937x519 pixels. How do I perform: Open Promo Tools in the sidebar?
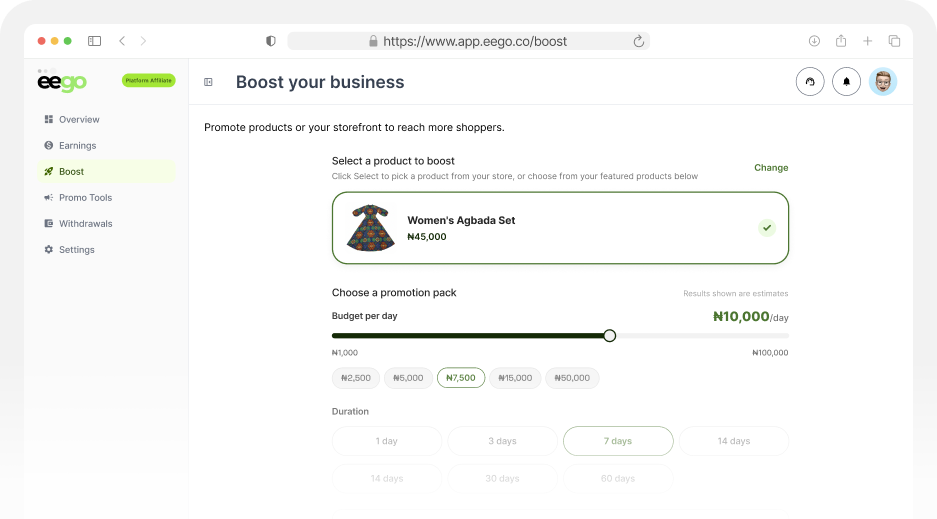pos(106,198)
